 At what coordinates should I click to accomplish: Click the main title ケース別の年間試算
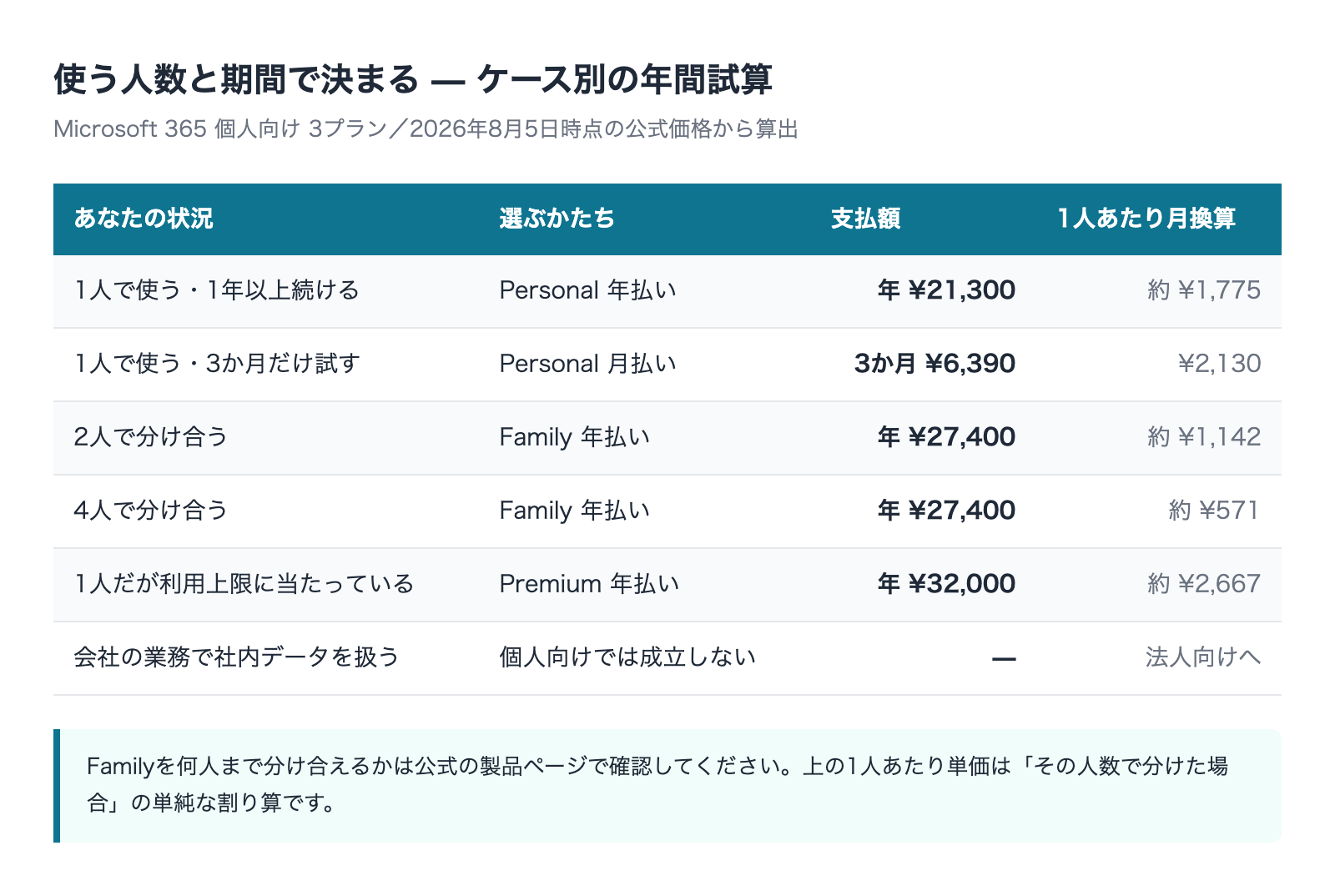coord(413,80)
